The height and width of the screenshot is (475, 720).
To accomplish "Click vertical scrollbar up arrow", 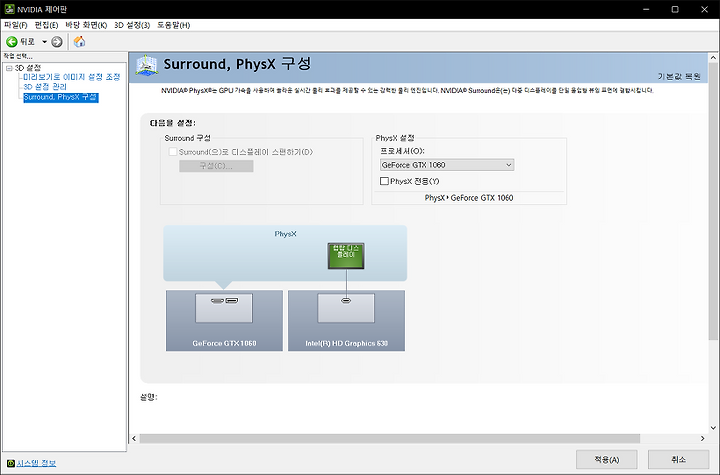I will 713,58.
